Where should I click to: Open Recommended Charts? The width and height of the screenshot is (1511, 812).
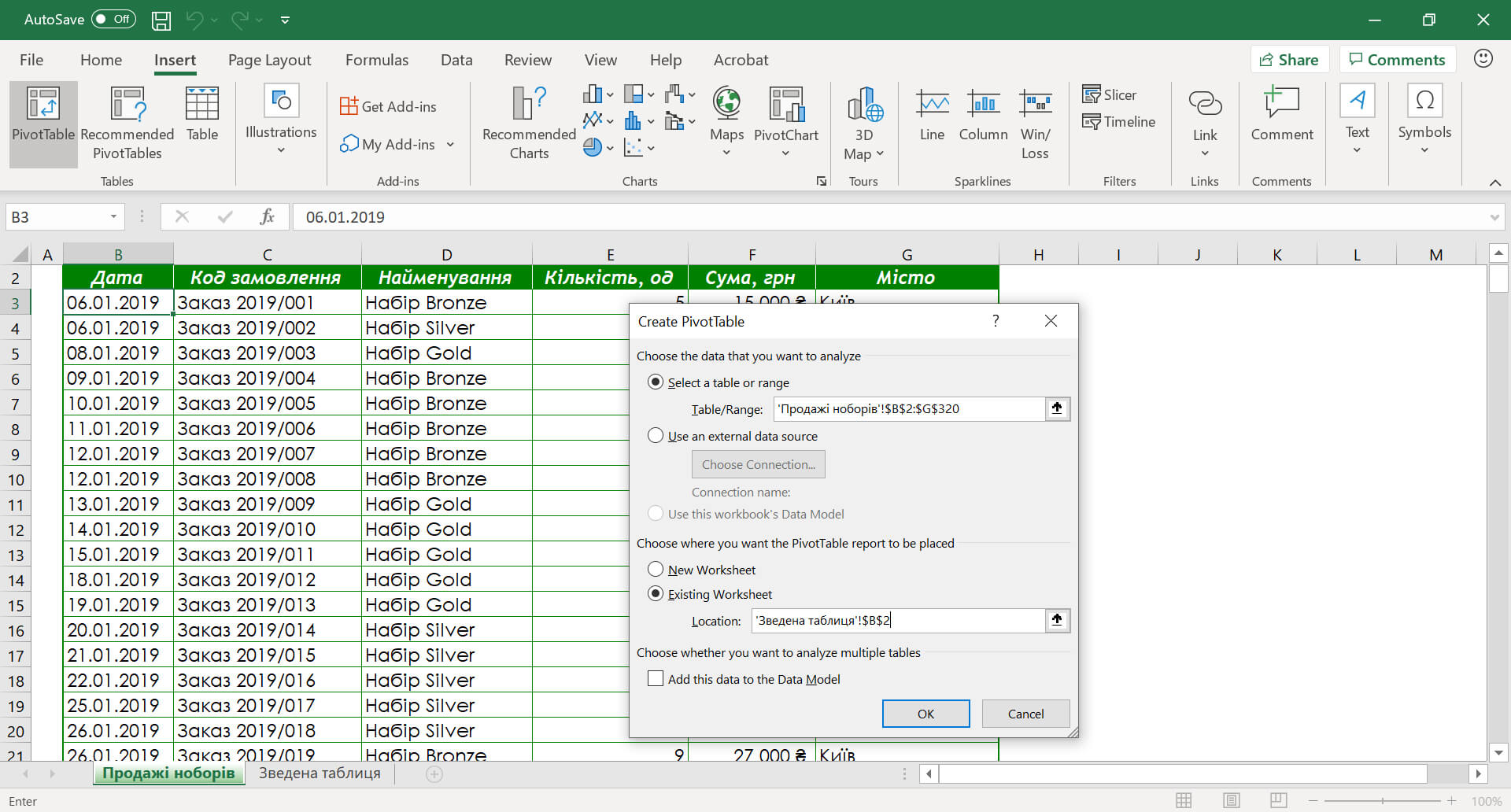(526, 122)
